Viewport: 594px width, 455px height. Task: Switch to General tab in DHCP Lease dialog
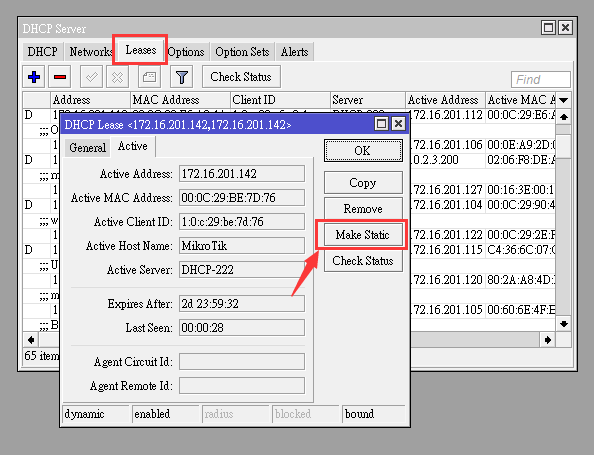pos(88,147)
